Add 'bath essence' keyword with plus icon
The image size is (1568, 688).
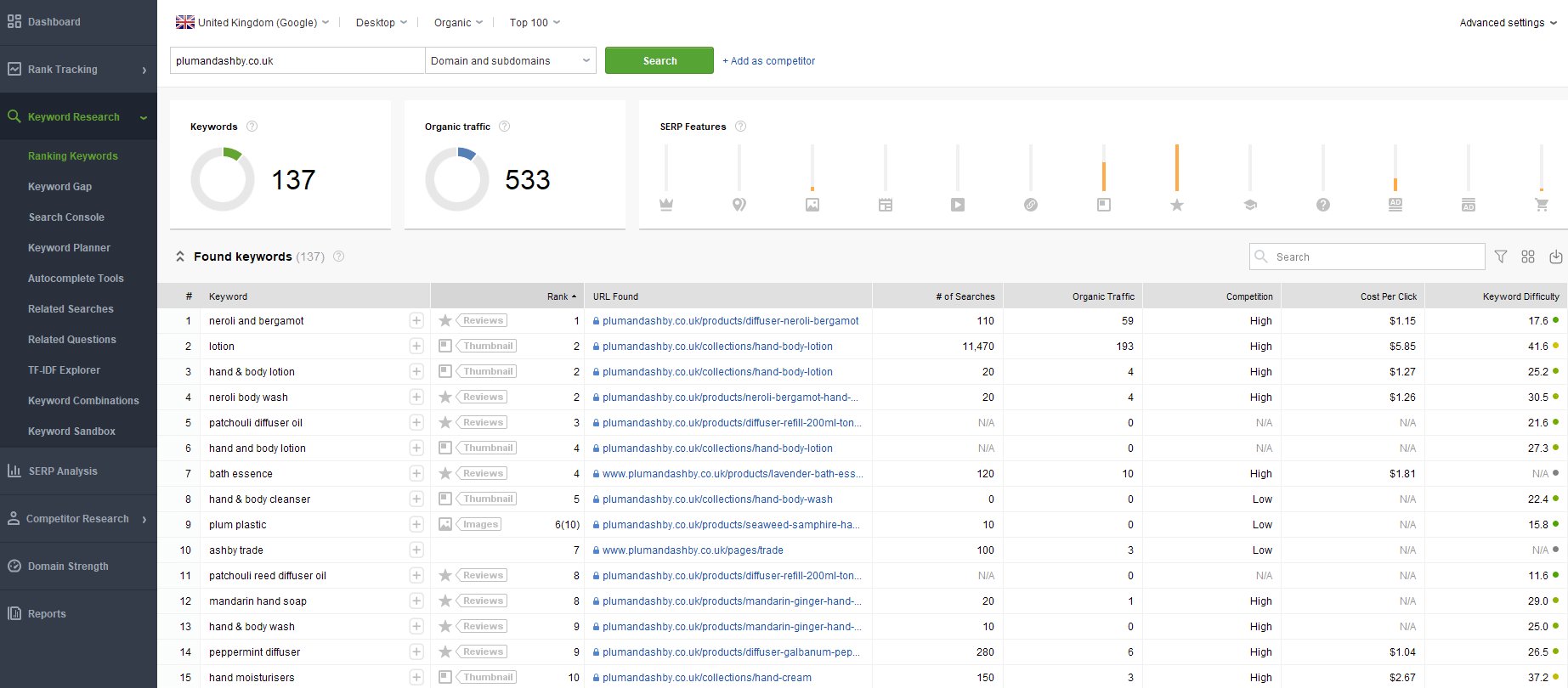pos(416,473)
